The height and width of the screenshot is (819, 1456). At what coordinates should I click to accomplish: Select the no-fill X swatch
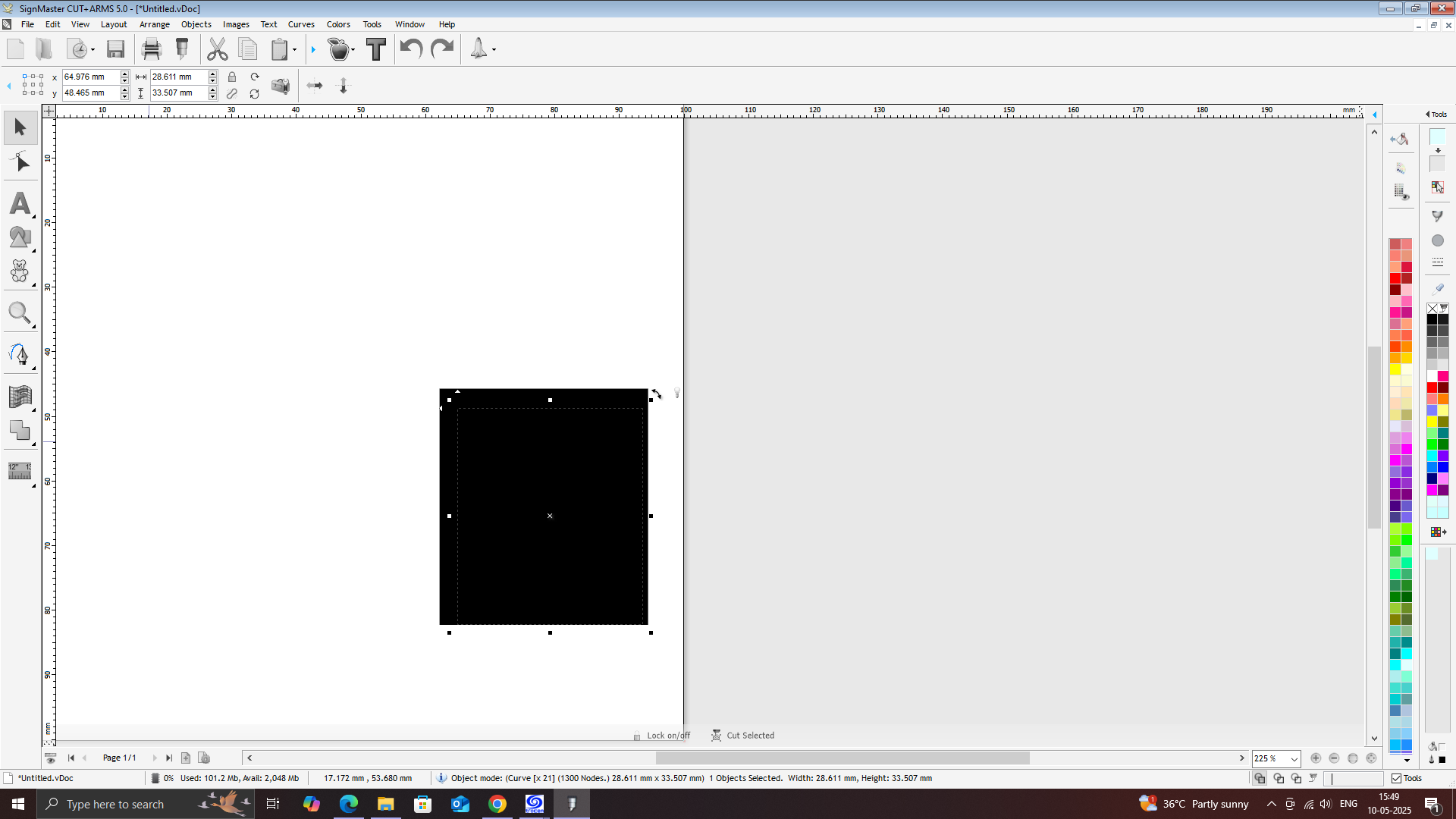[1432, 309]
